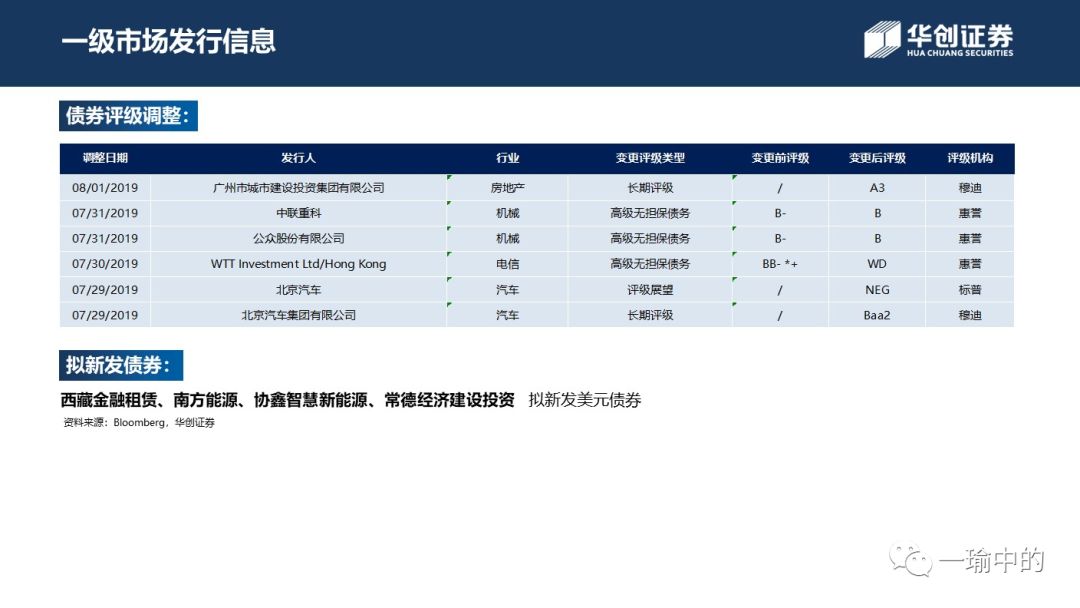The width and height of the screenshot is (1080, 608).
Task: Click 穆迪 in the 08/01/2019 row
Action: (x=970, y=188)
